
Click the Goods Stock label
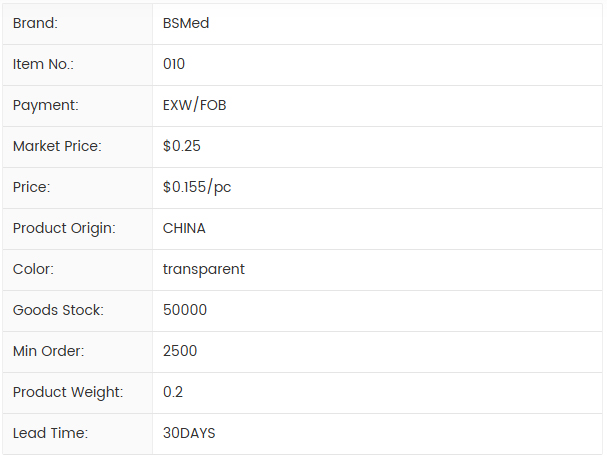click(58, 310)
